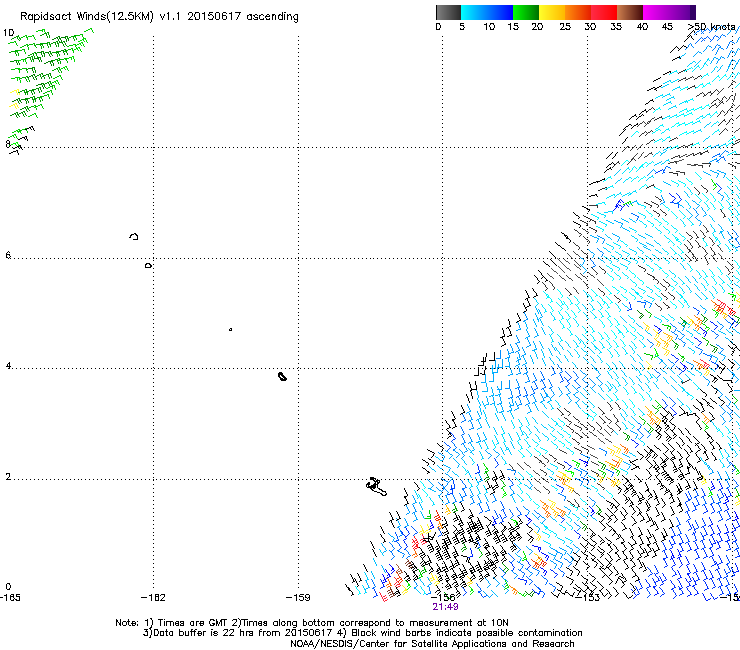Click the green 15-20 knots legend segment
740x650 pixels.
(526, 12)
